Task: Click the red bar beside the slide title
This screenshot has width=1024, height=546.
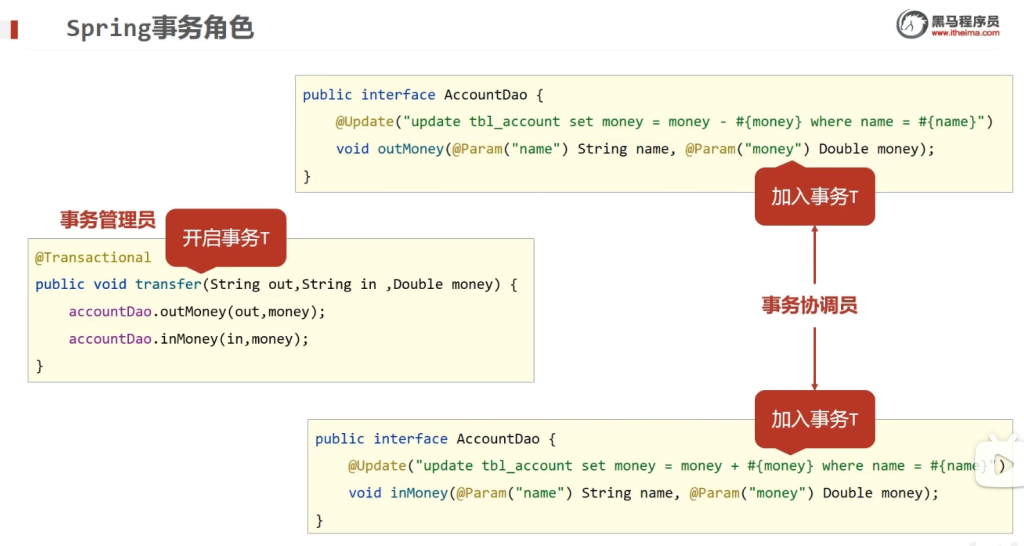Action: pos(13,29)
